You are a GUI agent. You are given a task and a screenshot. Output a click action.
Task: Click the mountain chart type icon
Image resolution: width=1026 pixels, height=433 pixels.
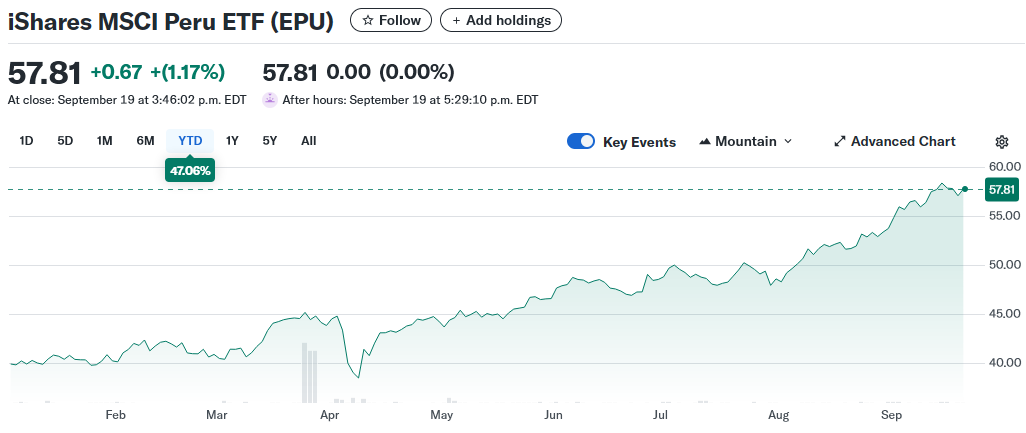click(704, 142)
